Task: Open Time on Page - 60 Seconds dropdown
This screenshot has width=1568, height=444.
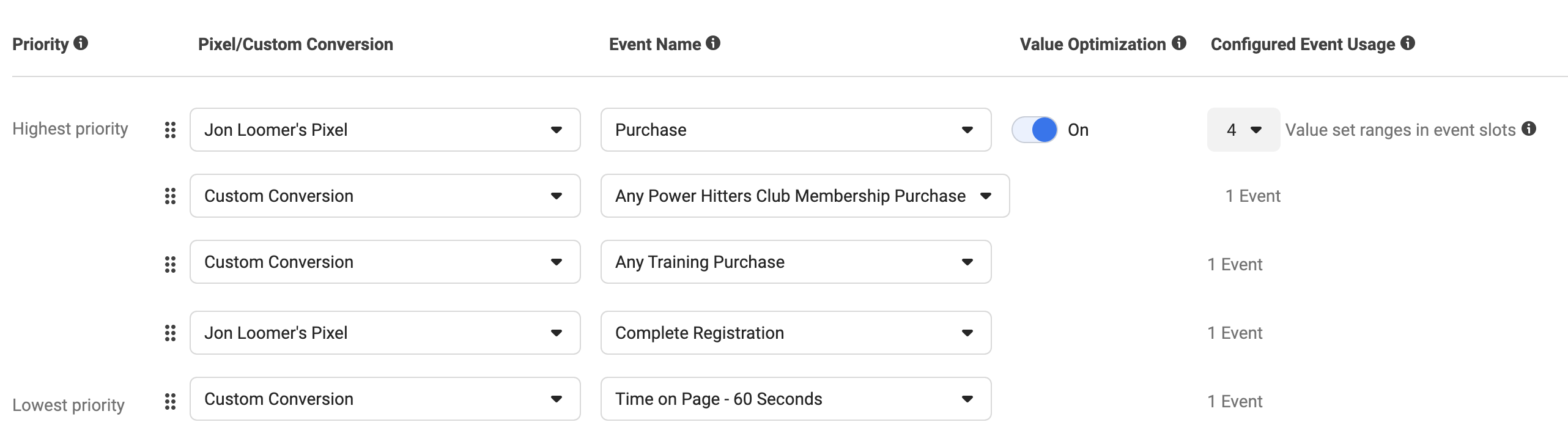Action: click(796, 399)
